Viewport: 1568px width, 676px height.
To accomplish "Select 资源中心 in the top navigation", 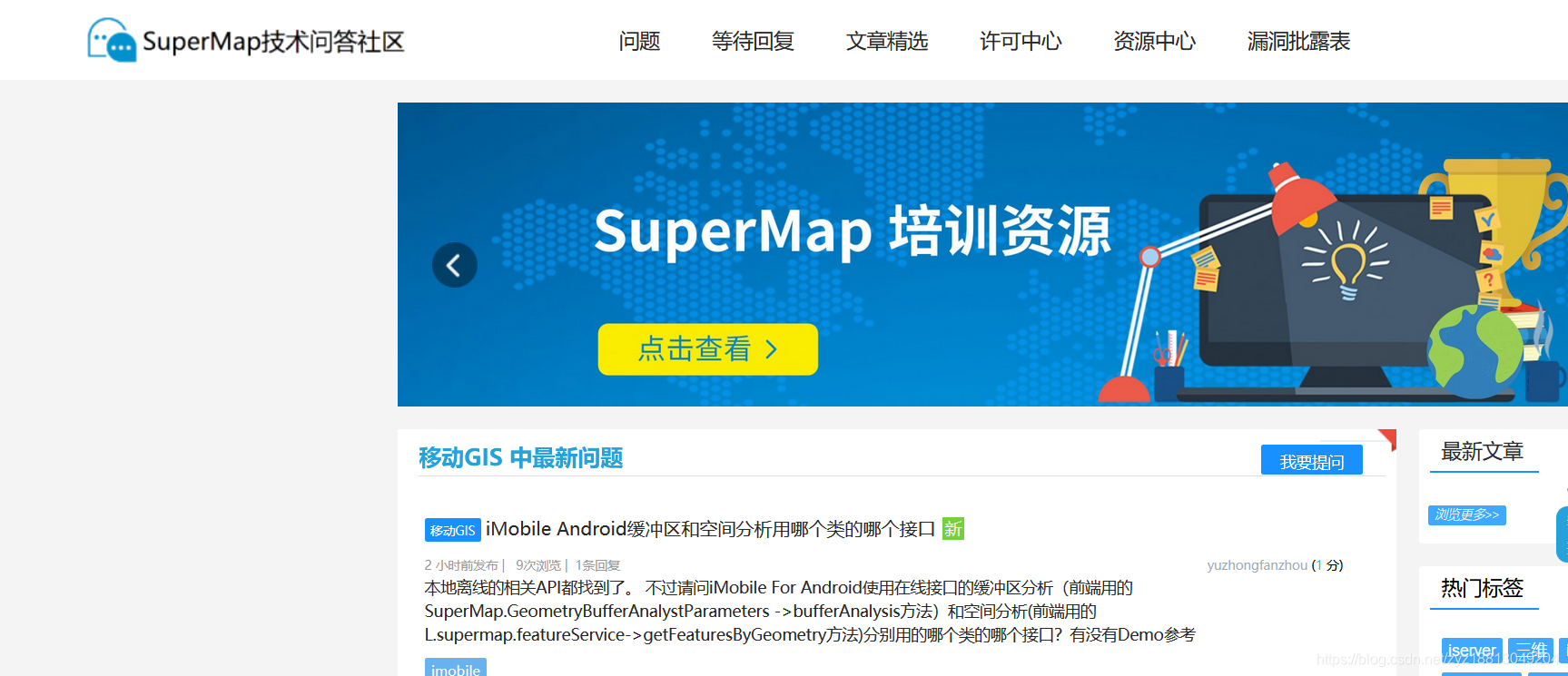I will (1154, 41).
